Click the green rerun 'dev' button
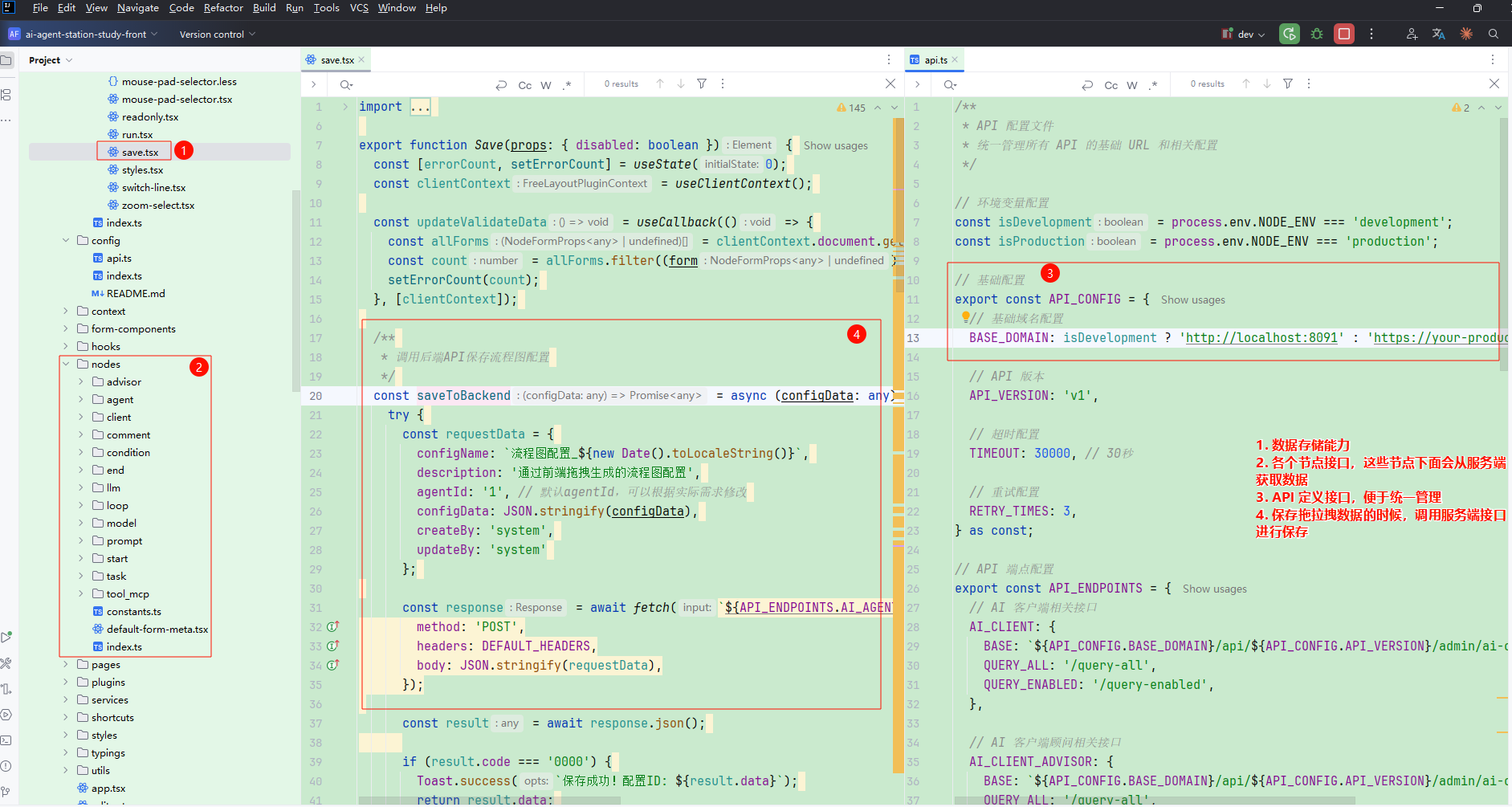The image size is (1512, 807). pos(1289,34)
